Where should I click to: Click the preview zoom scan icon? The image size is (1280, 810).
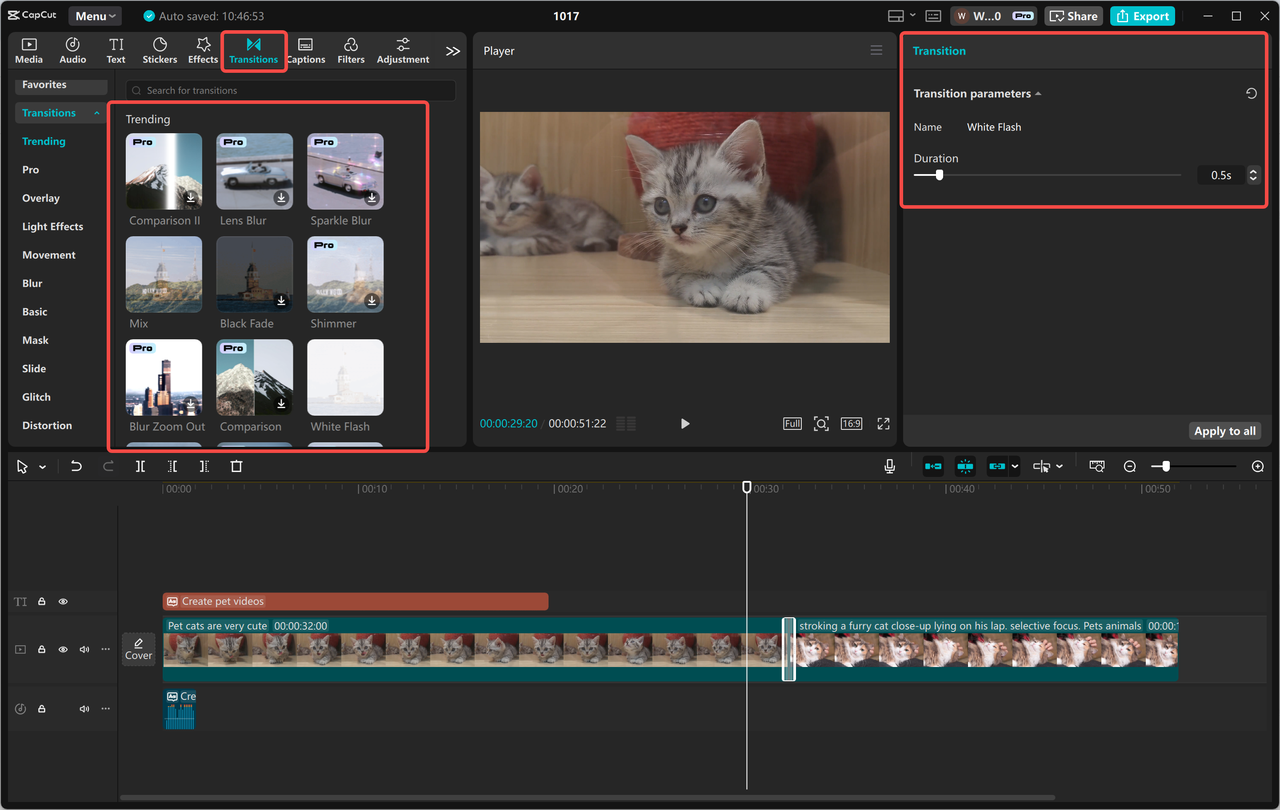click(821, 424)
